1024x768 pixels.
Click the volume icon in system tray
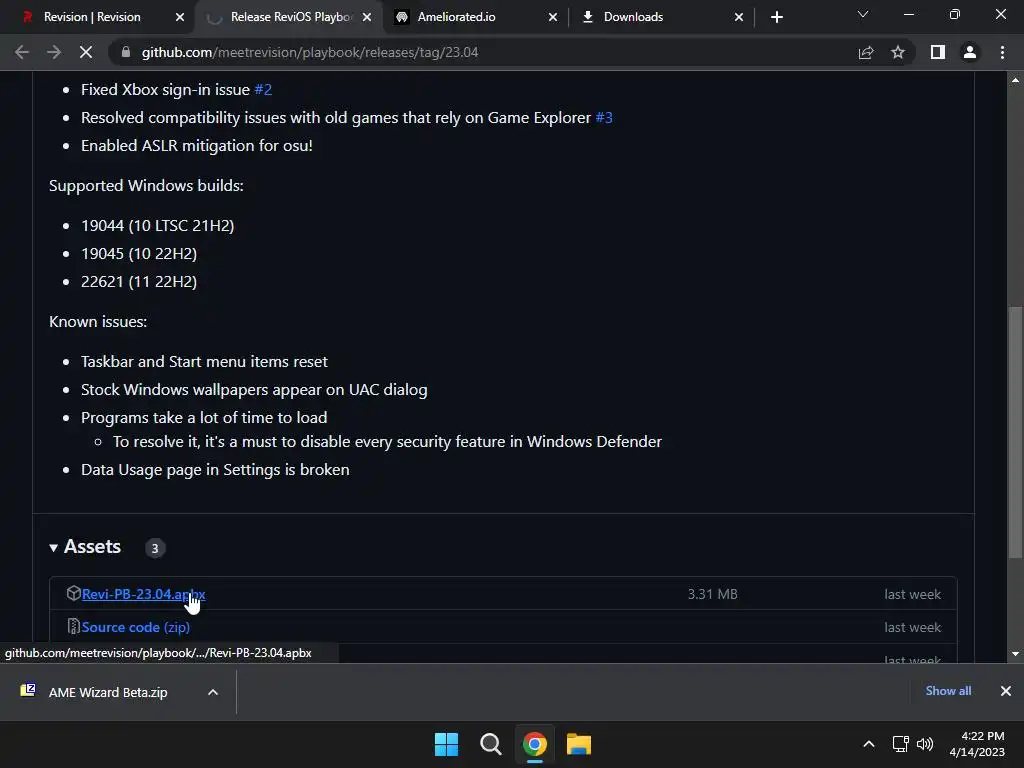[x=925, y=744]
